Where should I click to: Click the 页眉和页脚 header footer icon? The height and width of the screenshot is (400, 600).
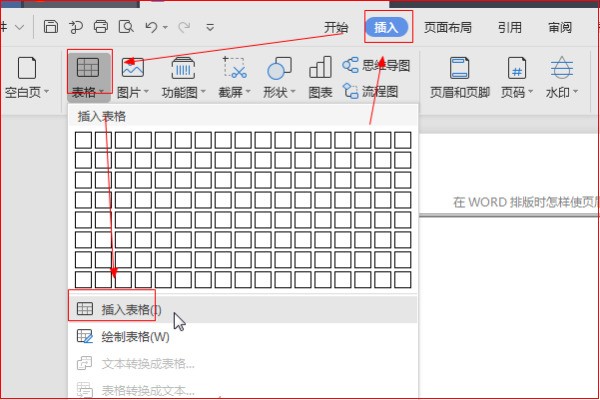point(460,68)
